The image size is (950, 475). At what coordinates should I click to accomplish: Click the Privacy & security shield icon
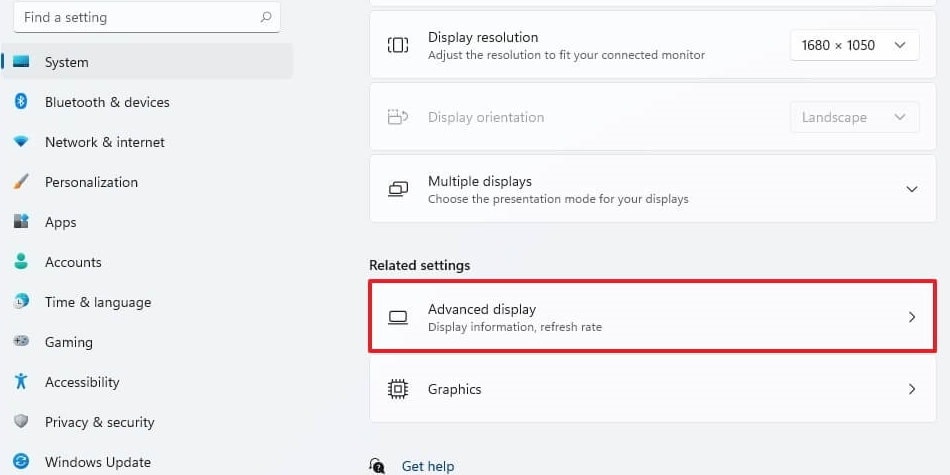pyautogui.click(x=21, y=422)
